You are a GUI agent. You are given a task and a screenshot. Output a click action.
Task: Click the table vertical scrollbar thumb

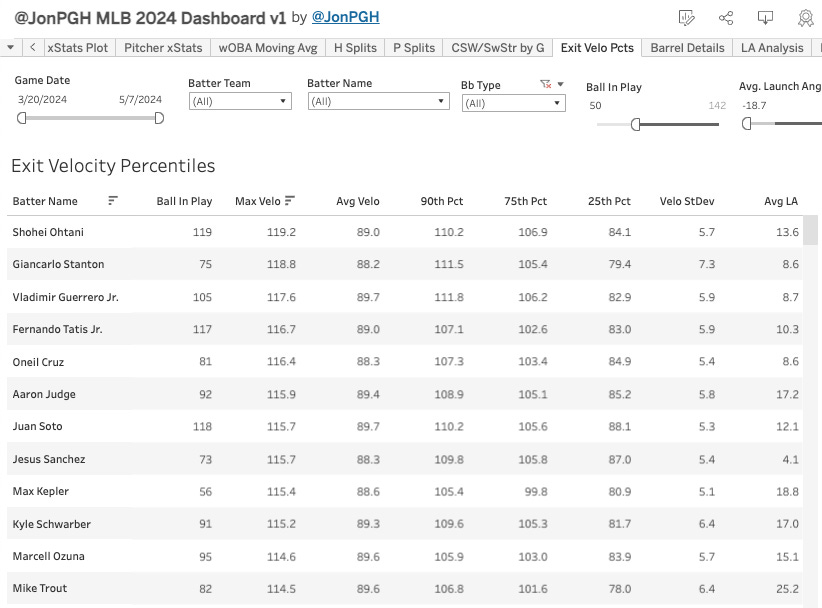(x=810, y=230)
